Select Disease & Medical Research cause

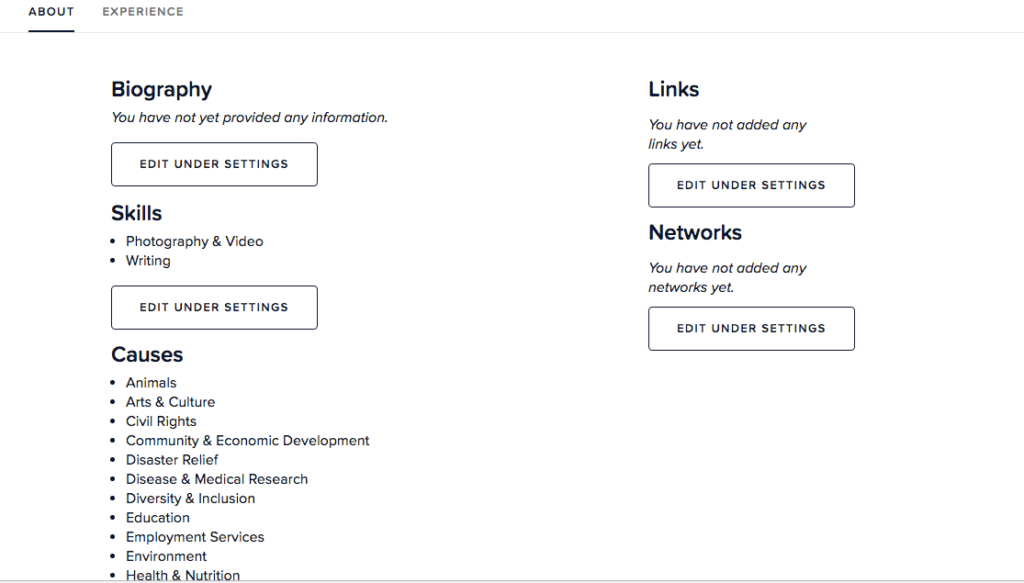tap(216, 479)
